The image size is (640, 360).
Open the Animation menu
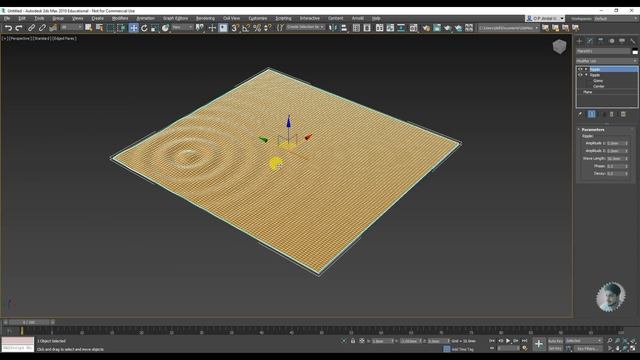(145, 18)
